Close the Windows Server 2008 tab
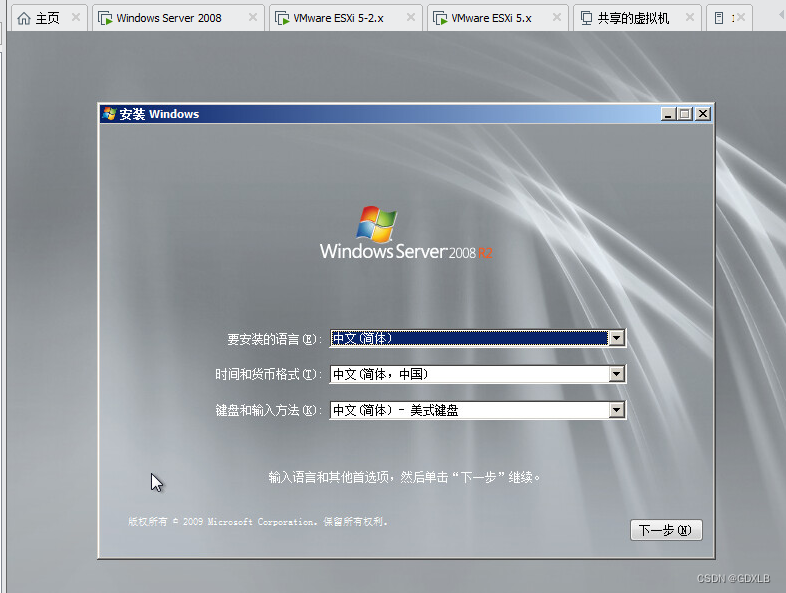The image size is (786, 593). (253, 18)
